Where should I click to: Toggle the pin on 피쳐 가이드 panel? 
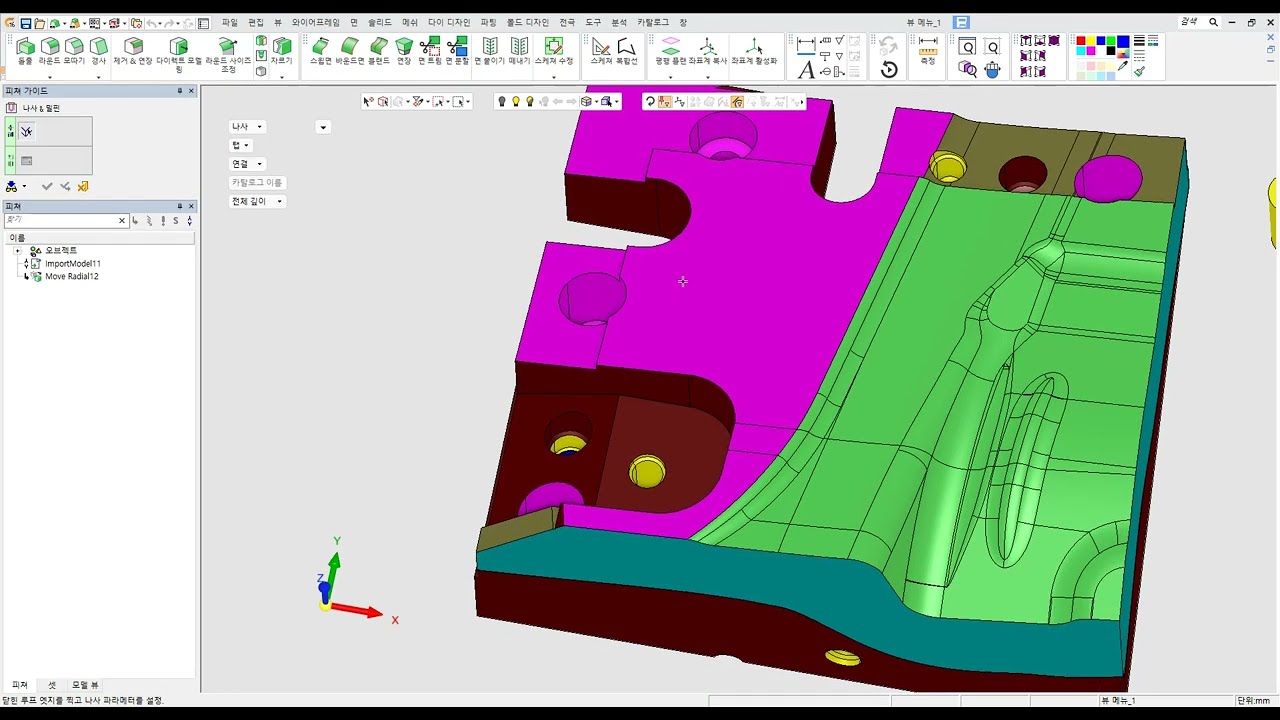coord(180,91)
